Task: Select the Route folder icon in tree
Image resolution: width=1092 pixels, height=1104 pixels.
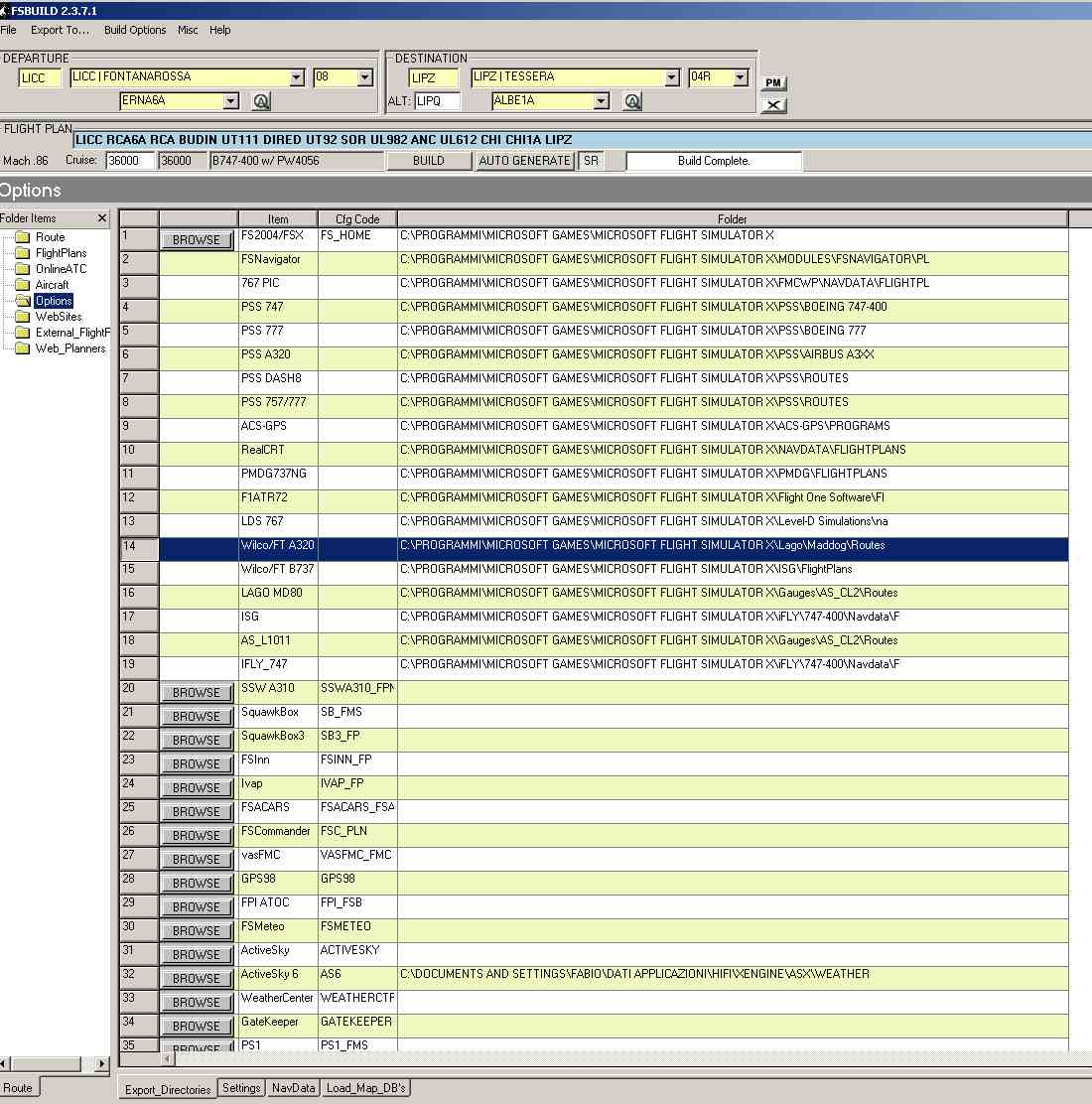Action: coord(23,237)
